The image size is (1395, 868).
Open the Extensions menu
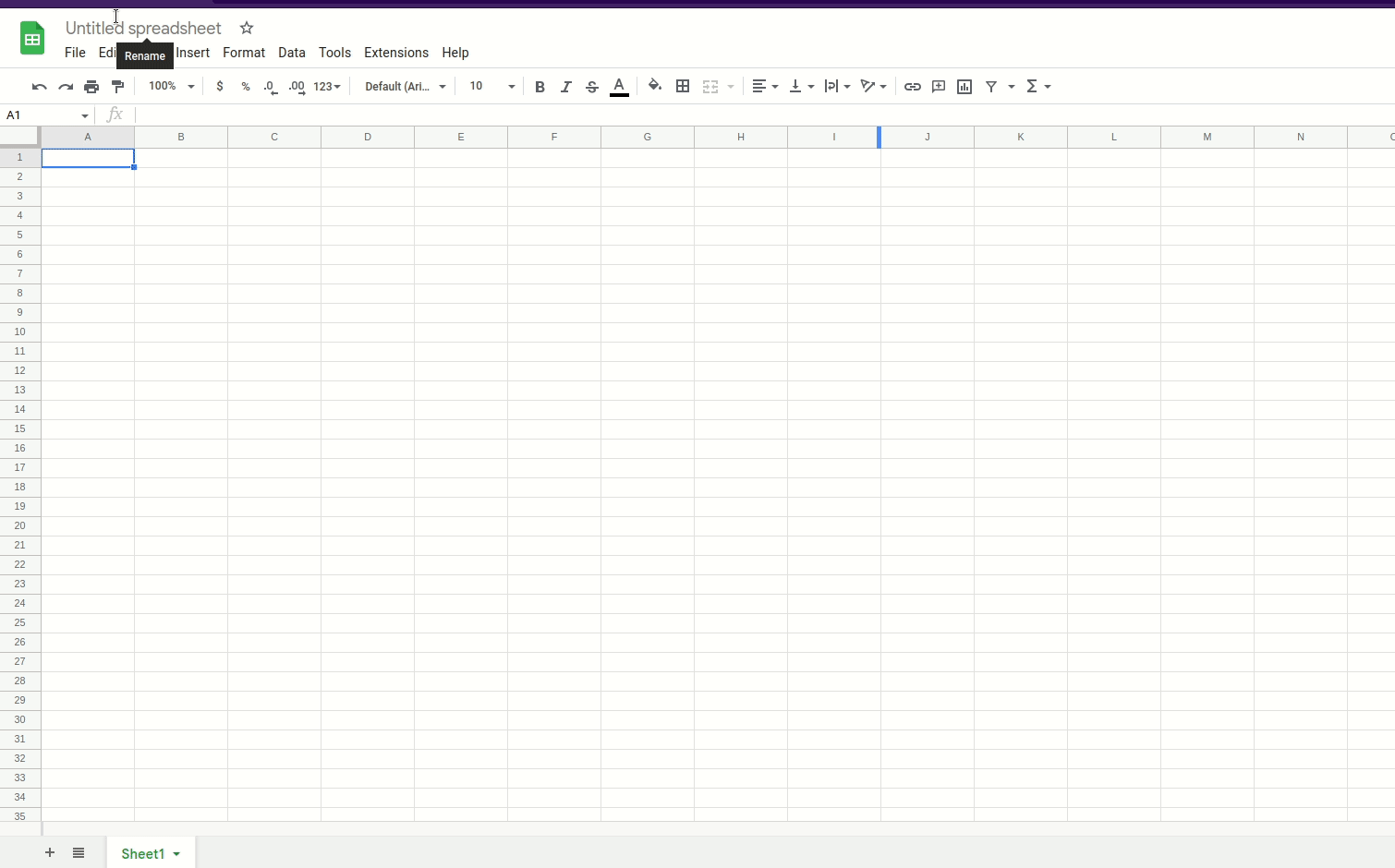coord(395,53)
